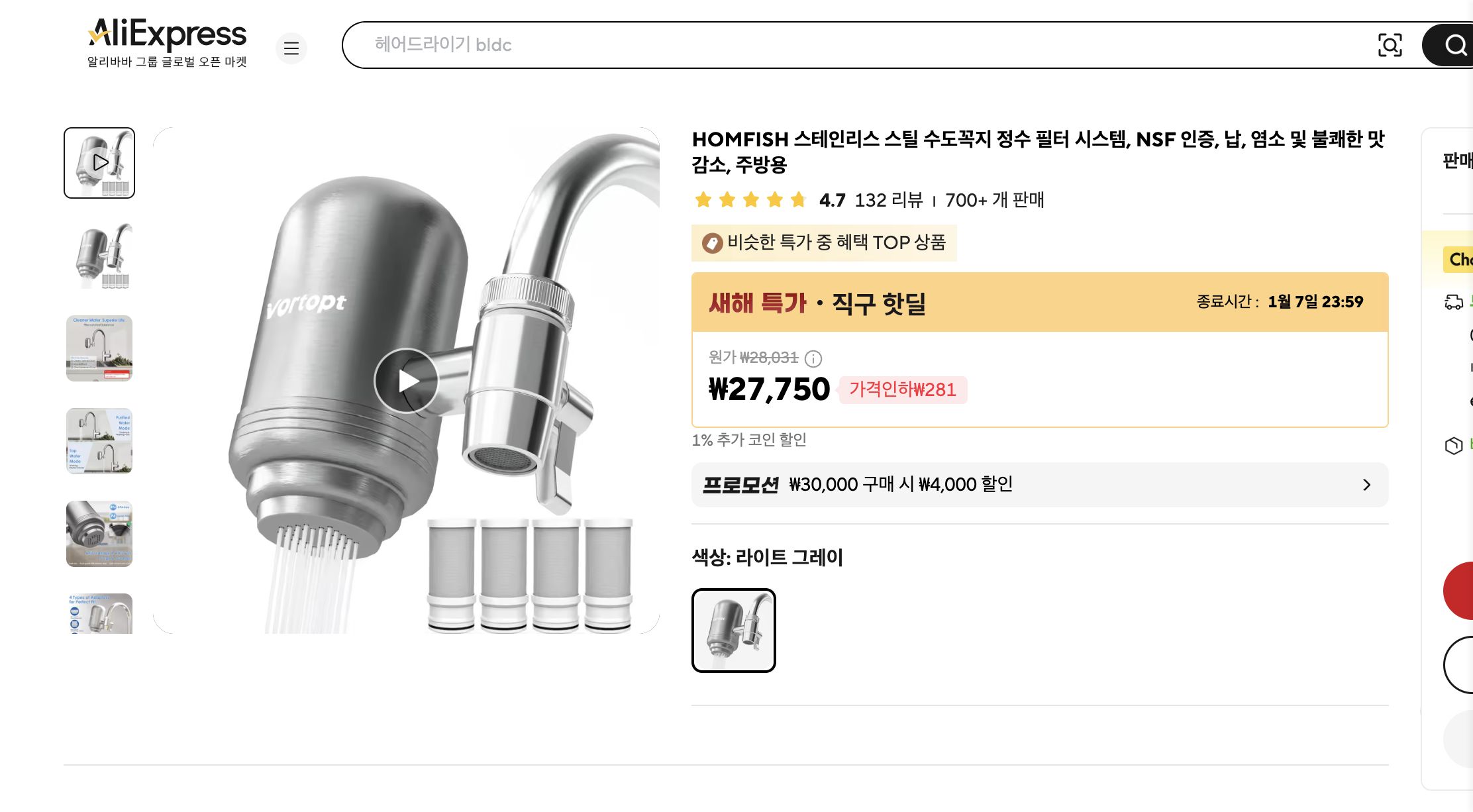Viewport: 1473px width, 812px height.
Task: Click the package/returns icon in seller panel
Action: click(1453, 445)
